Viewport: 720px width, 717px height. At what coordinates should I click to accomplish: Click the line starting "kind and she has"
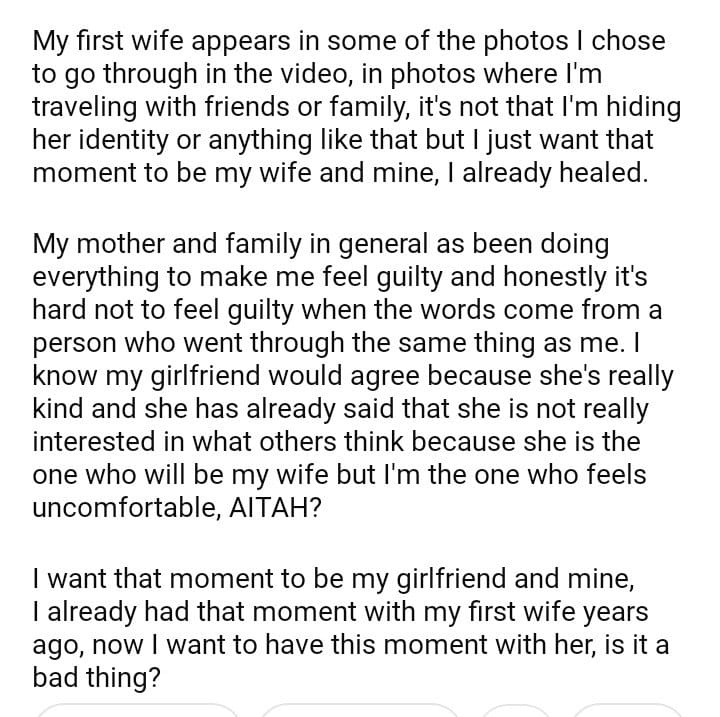click(340, 408)
